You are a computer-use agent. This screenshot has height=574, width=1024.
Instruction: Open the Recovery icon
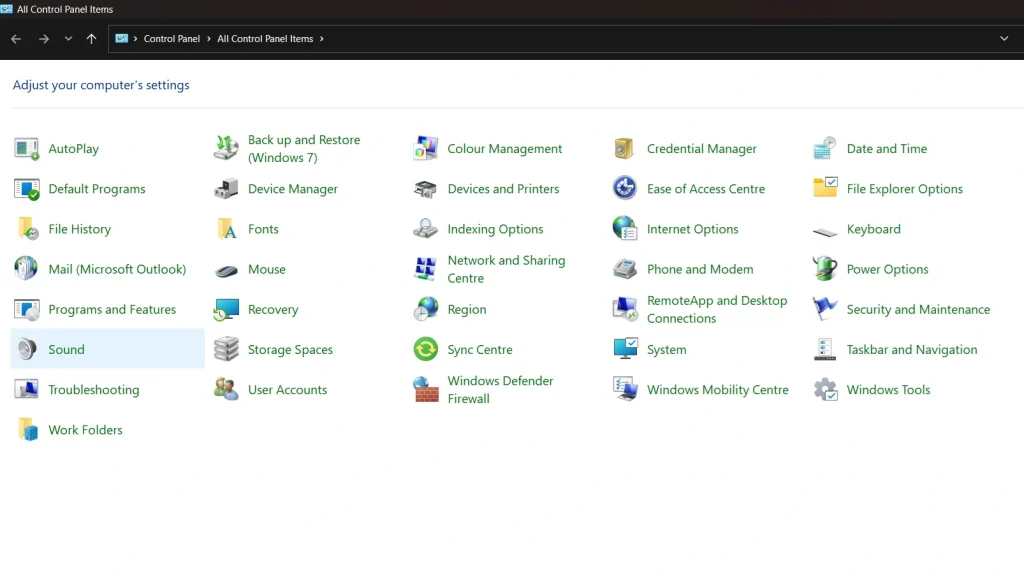pos(227,310)
